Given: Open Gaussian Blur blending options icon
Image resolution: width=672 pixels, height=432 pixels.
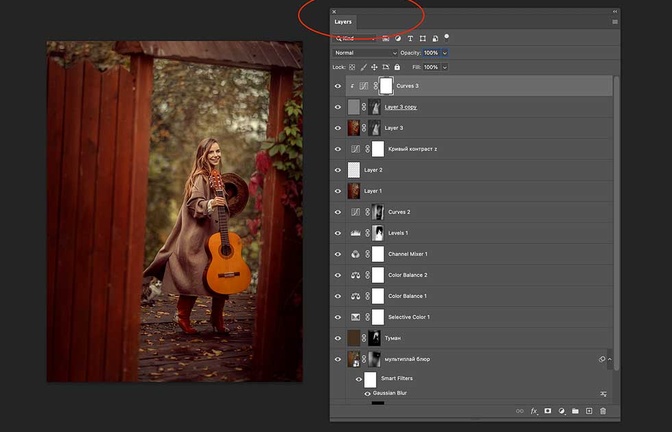Looking at the screenshot, I should tap(603, 394).
